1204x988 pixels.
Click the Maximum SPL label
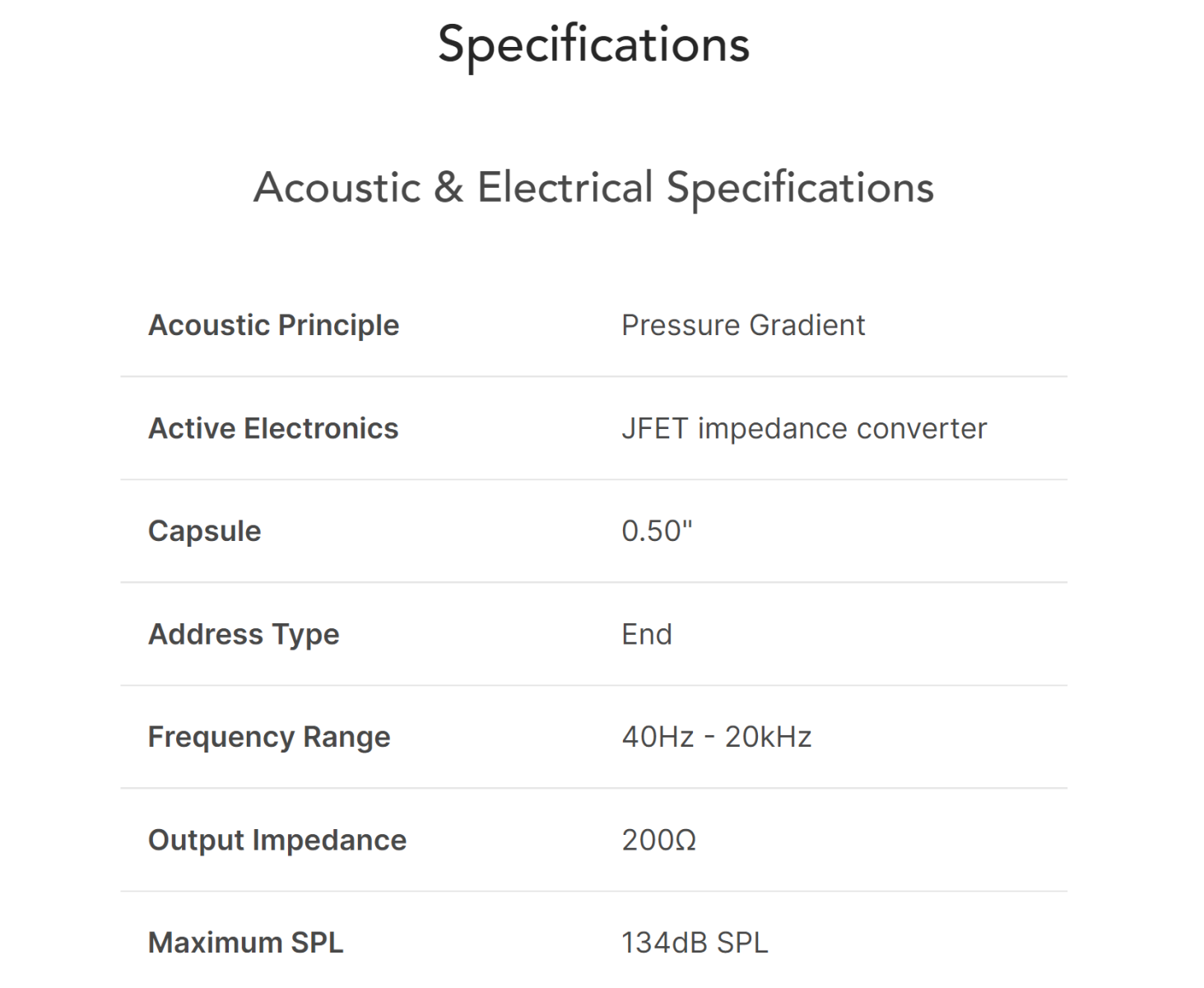[245, 943]
